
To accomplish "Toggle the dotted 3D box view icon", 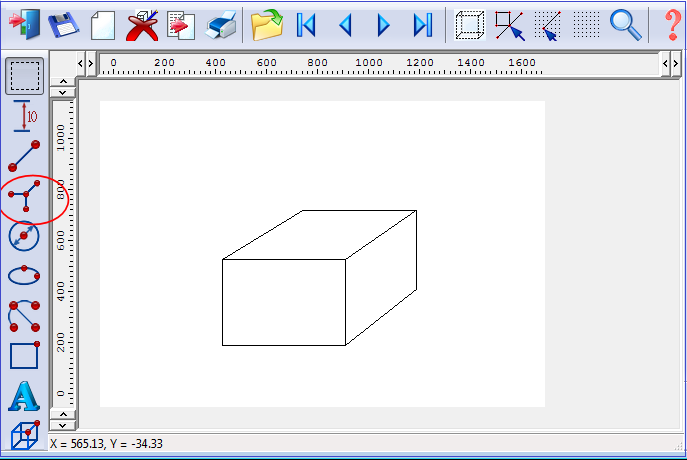I will click(x=470, y=25).
